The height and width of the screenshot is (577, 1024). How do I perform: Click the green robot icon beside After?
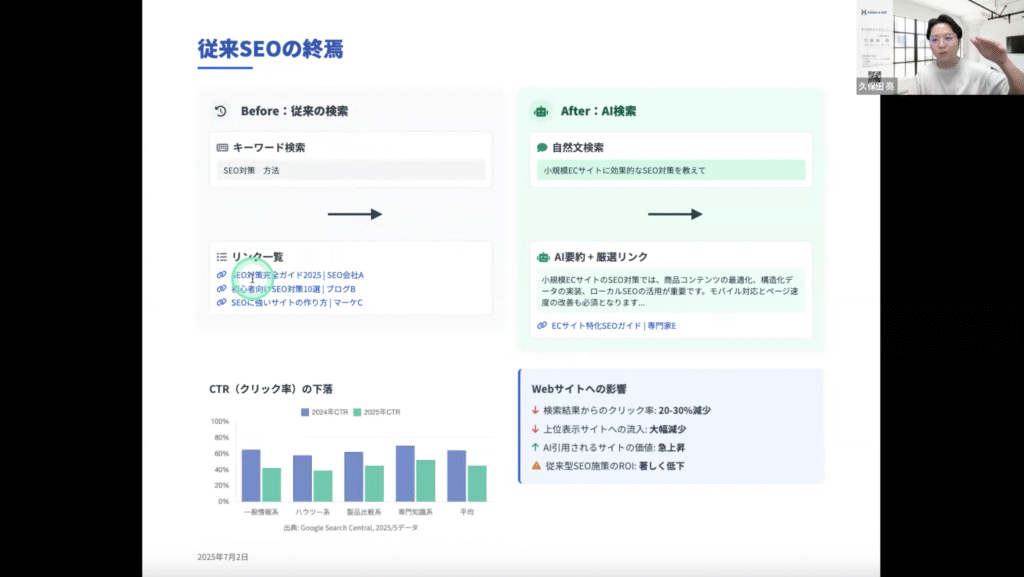click(541, 112)
